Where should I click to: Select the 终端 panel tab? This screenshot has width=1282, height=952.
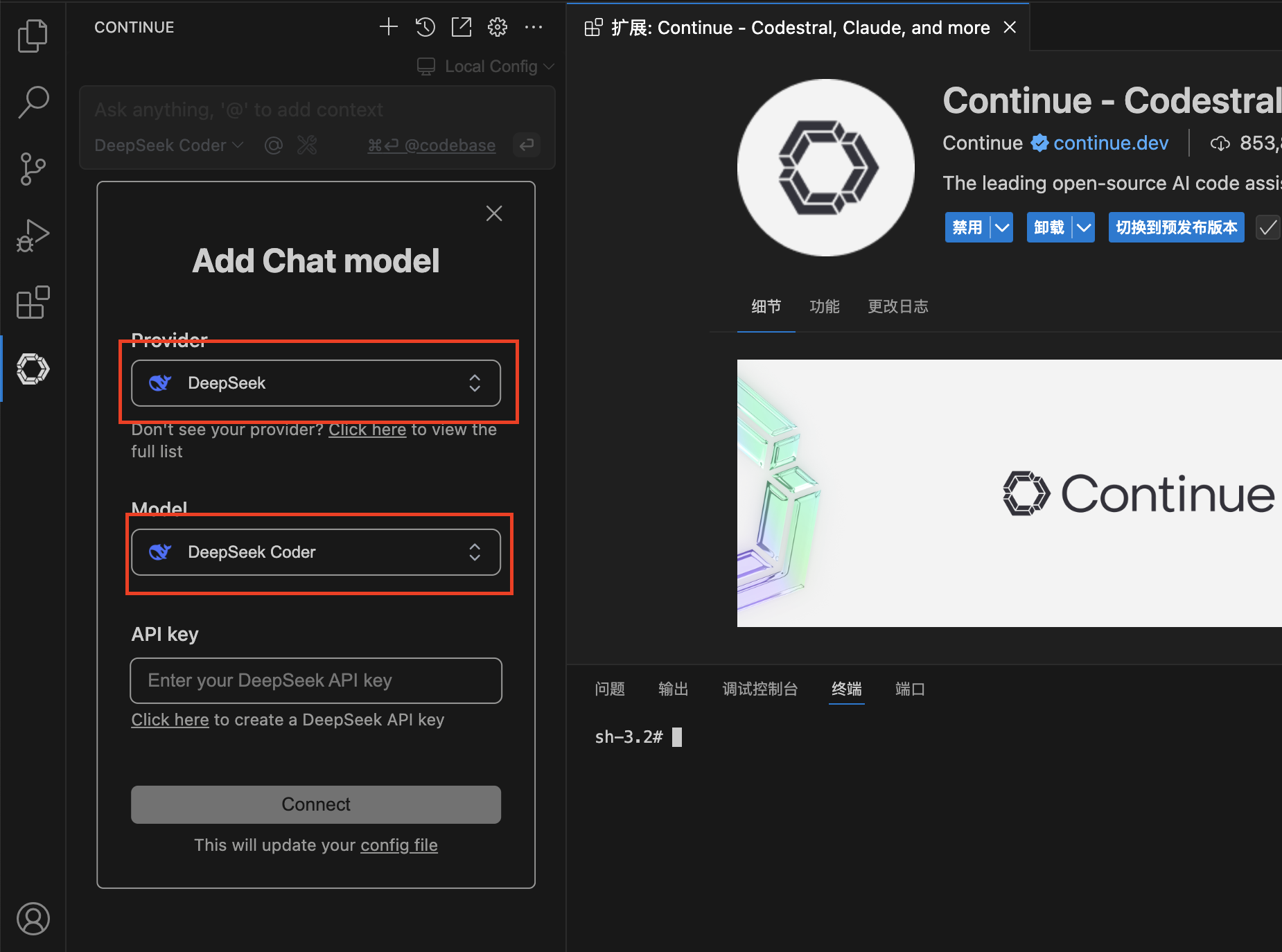coord(847,689)
